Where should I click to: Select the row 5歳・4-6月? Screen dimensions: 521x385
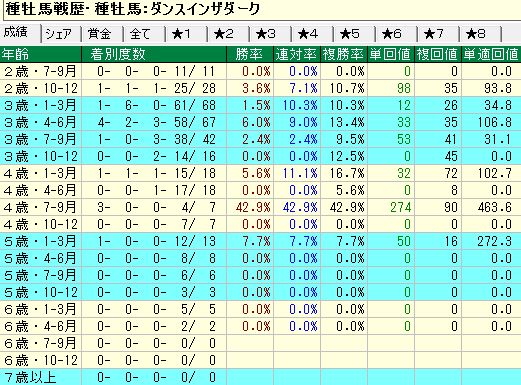[260, 258]
